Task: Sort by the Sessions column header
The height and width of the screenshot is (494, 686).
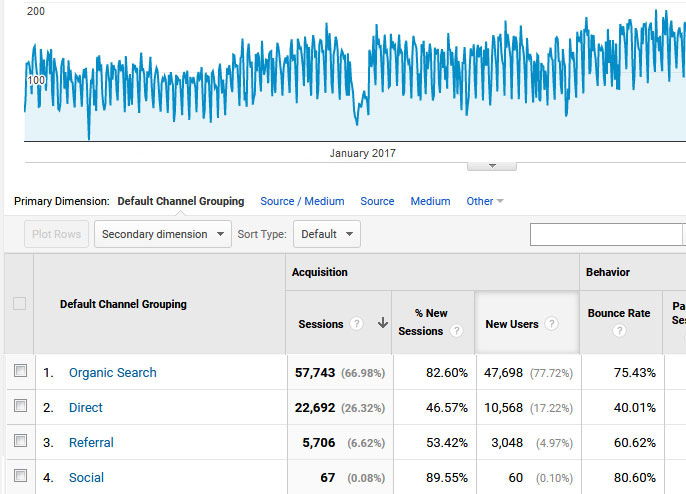Action: coord(321,324)
